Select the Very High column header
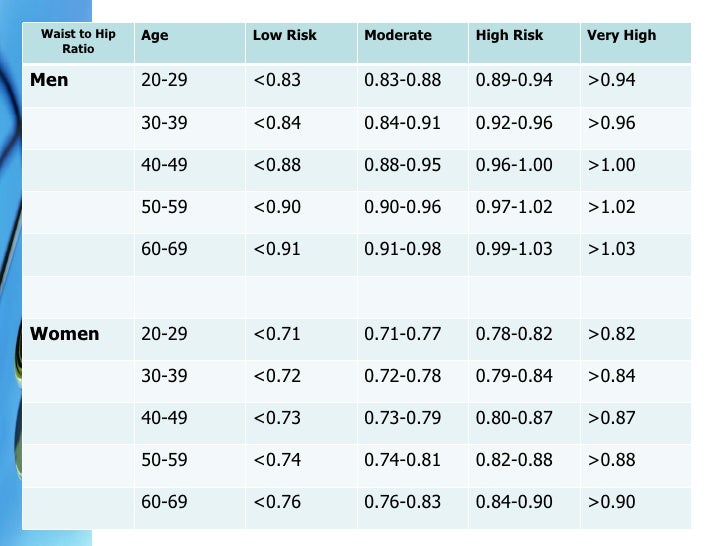Viewport: 728px width, 546px height. click(x=622, y=35)
